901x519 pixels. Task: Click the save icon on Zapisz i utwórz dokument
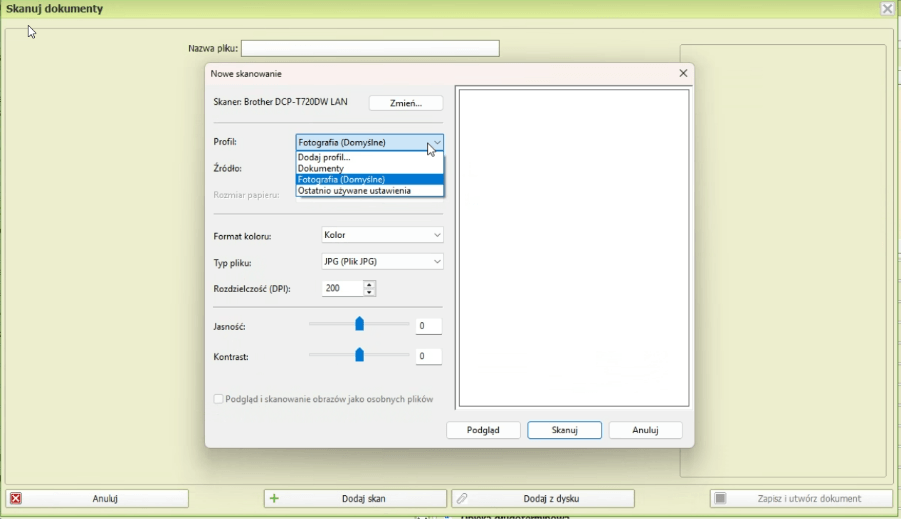pos(720,498)
